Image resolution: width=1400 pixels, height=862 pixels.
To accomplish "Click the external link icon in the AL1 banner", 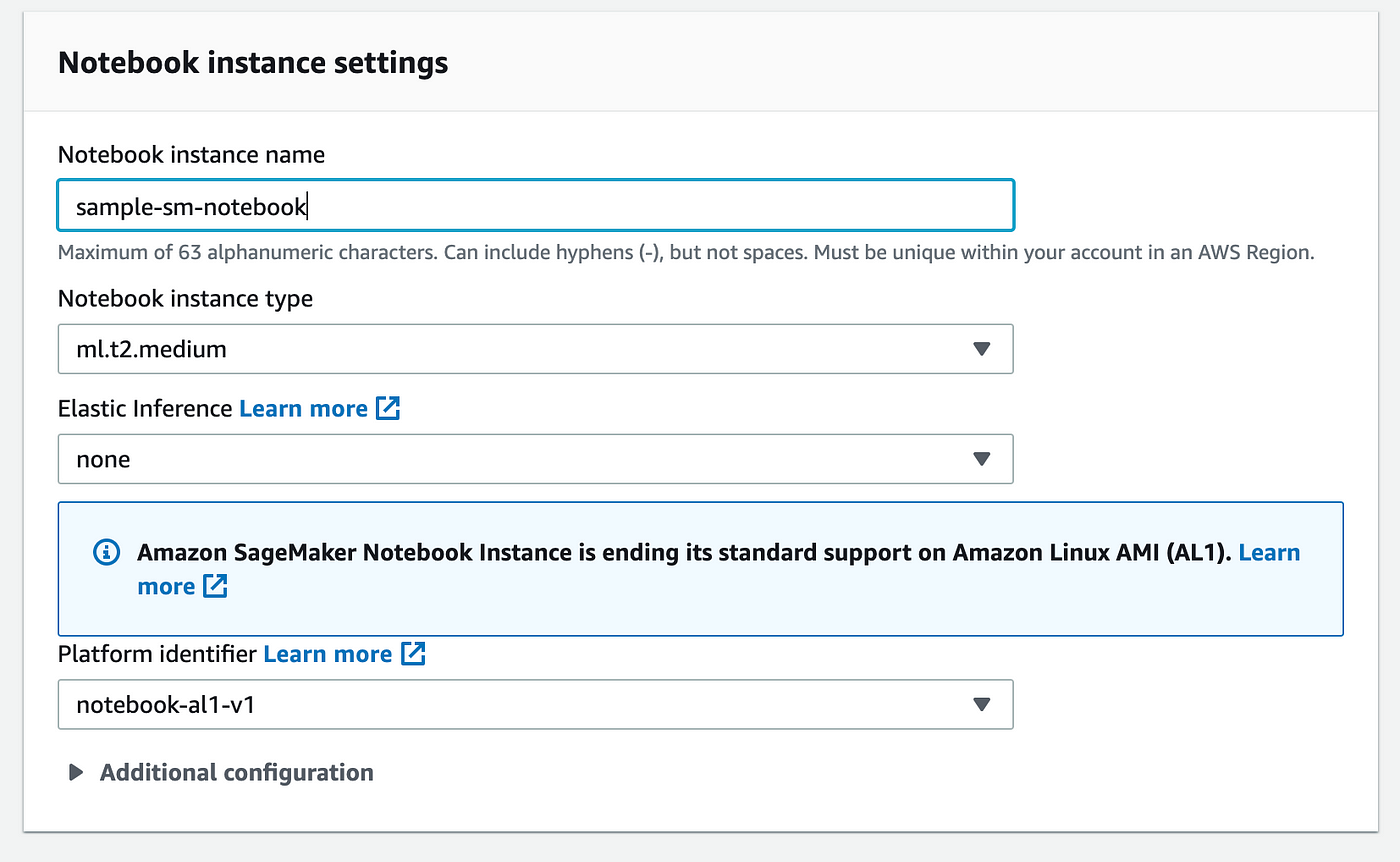I will [215, 587].
